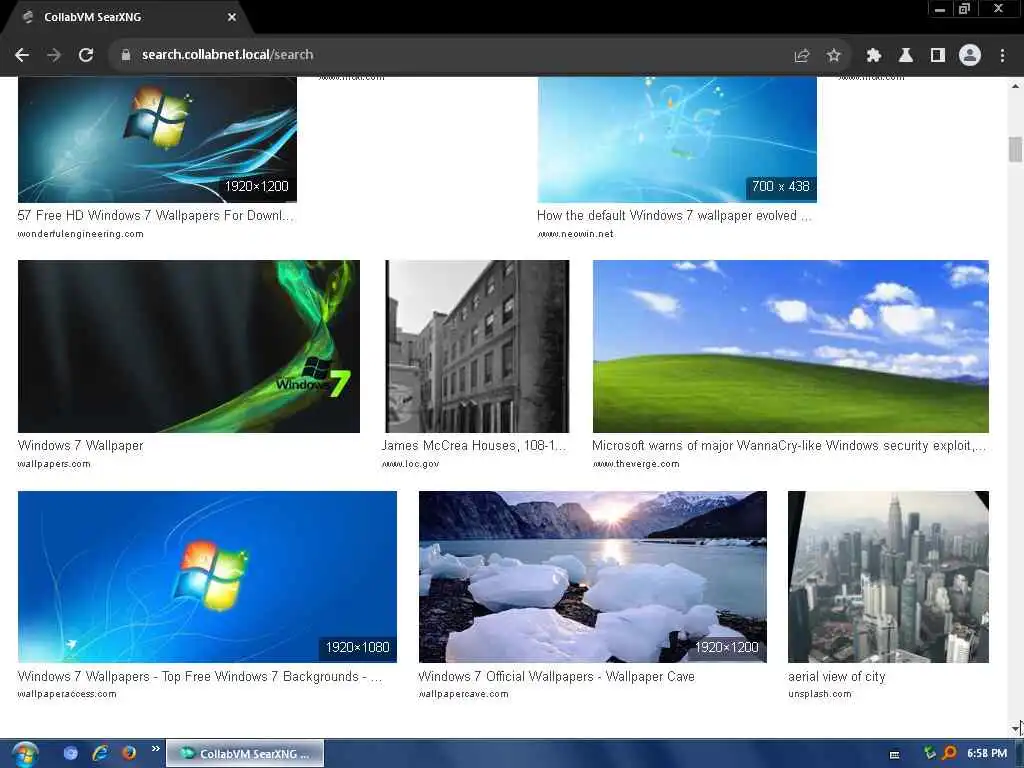Screen dimensions: 1024x768
Task: Click the browser forward arrow
Action: [x=54, y=55]
